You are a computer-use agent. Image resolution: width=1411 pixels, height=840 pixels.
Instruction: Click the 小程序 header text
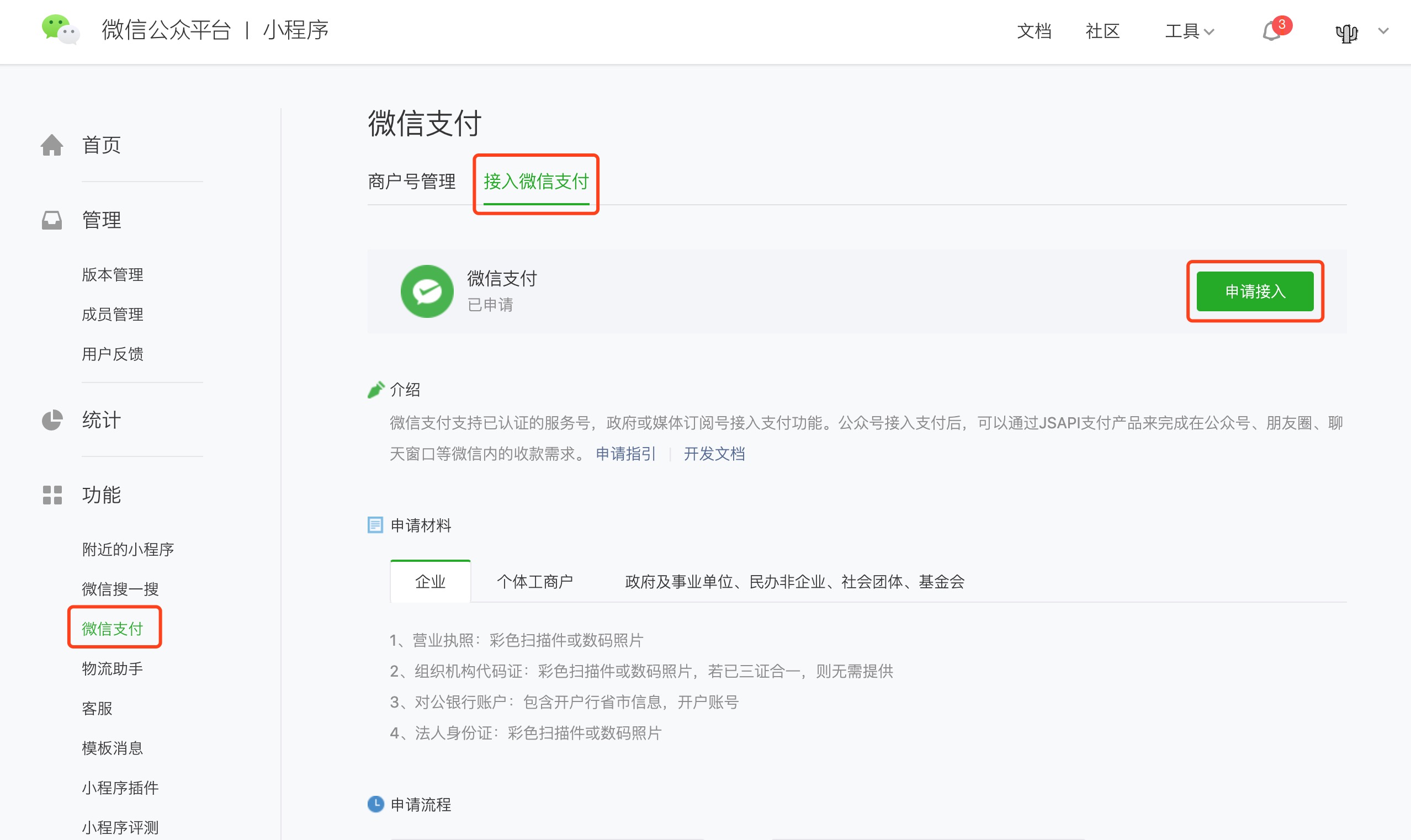point(296,30)
